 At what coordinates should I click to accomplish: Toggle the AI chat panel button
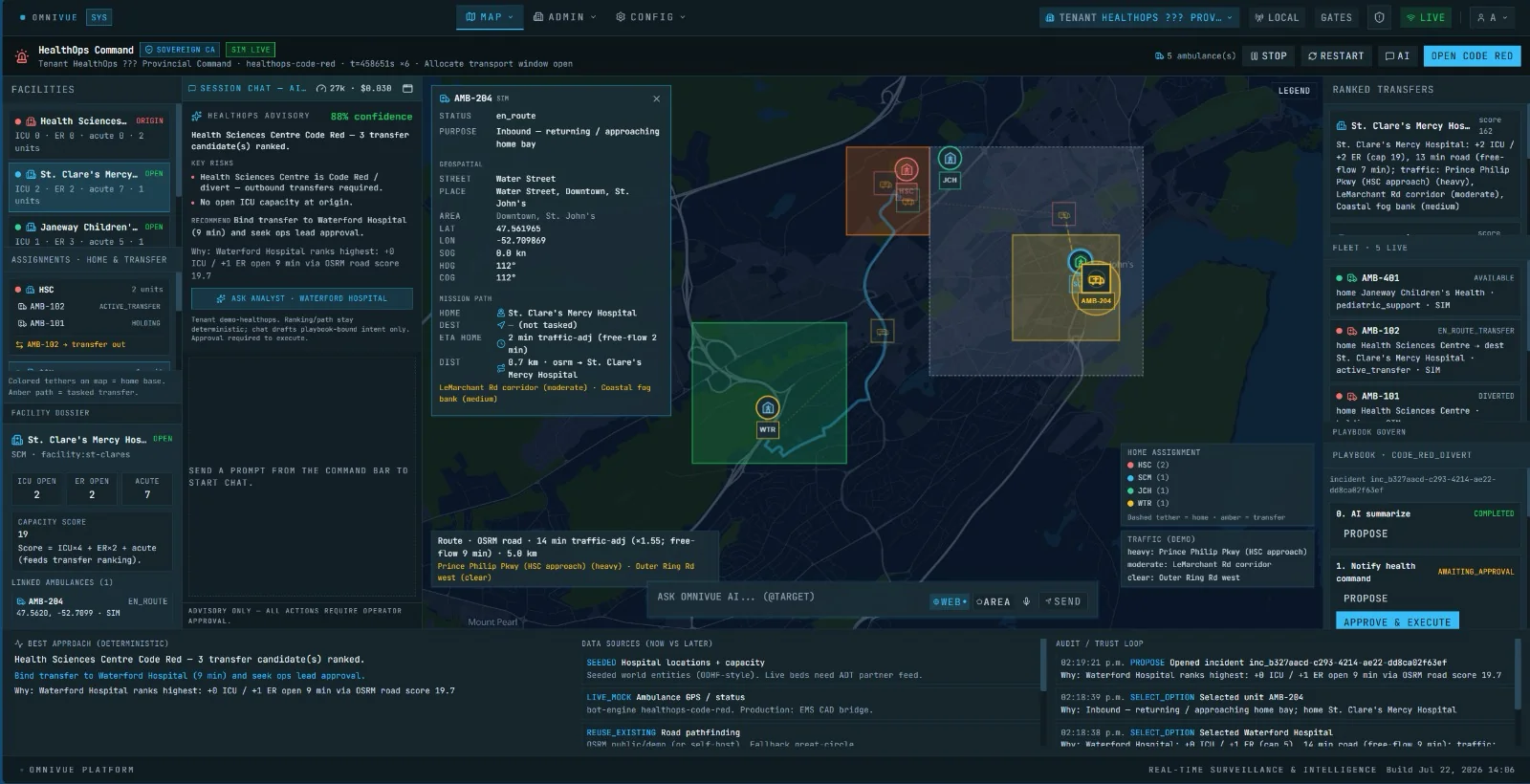coord(1397,56)
